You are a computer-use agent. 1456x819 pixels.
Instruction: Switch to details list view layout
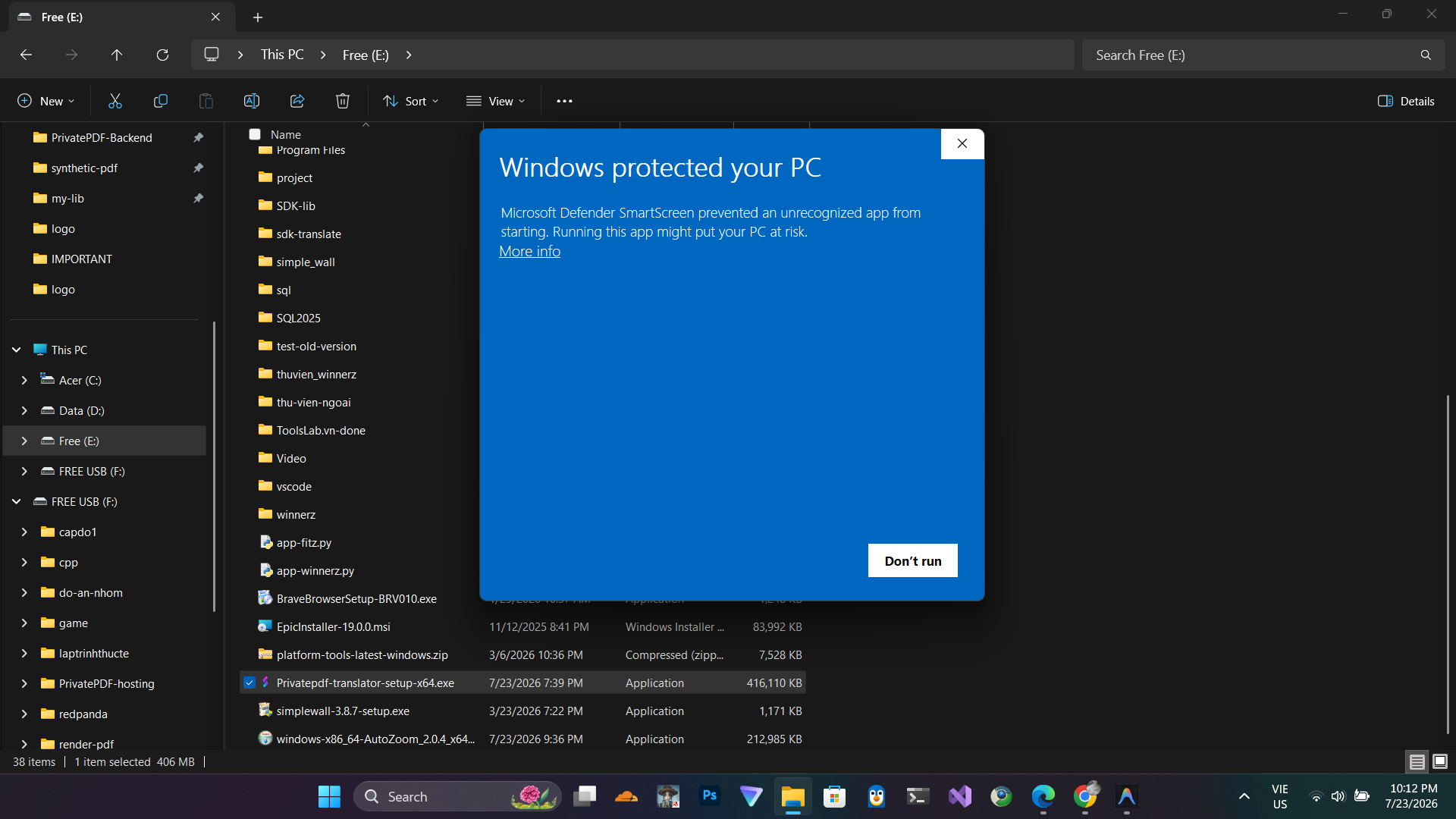coord(1417,761)
